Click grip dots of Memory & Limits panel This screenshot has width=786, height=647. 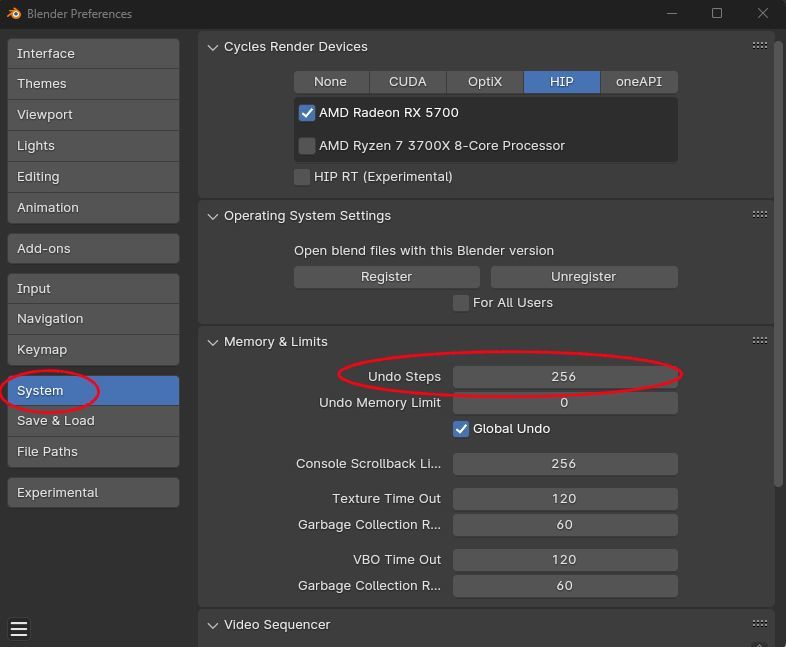click(759, 341)
